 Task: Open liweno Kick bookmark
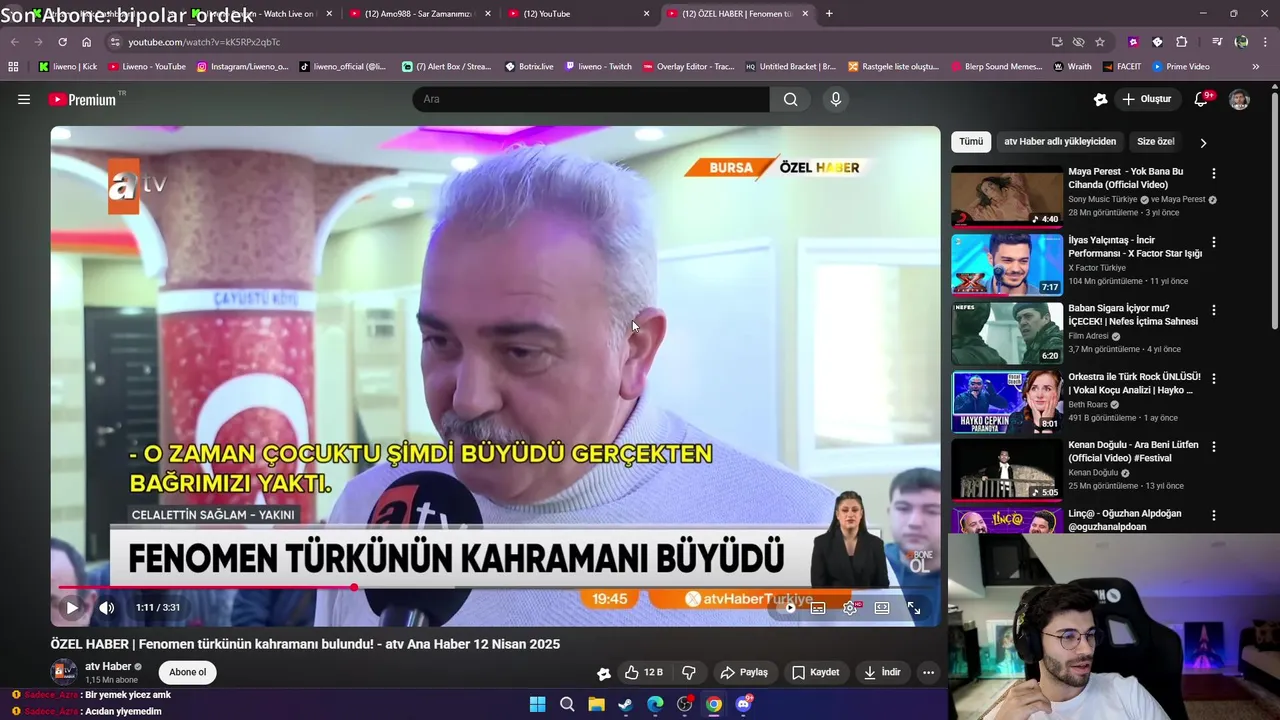(68, 67)
